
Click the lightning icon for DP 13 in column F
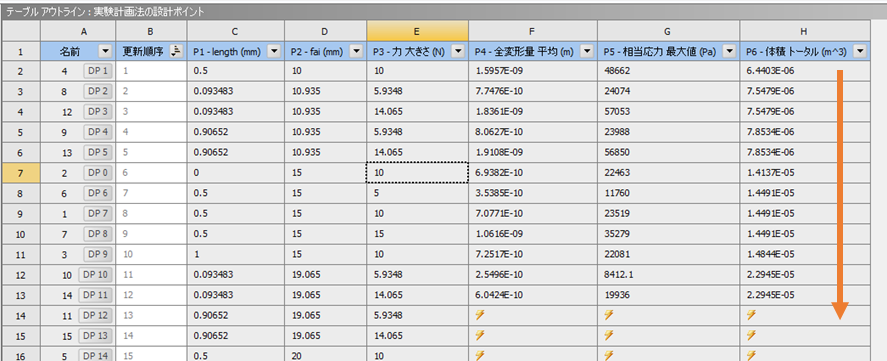[479, 336]
